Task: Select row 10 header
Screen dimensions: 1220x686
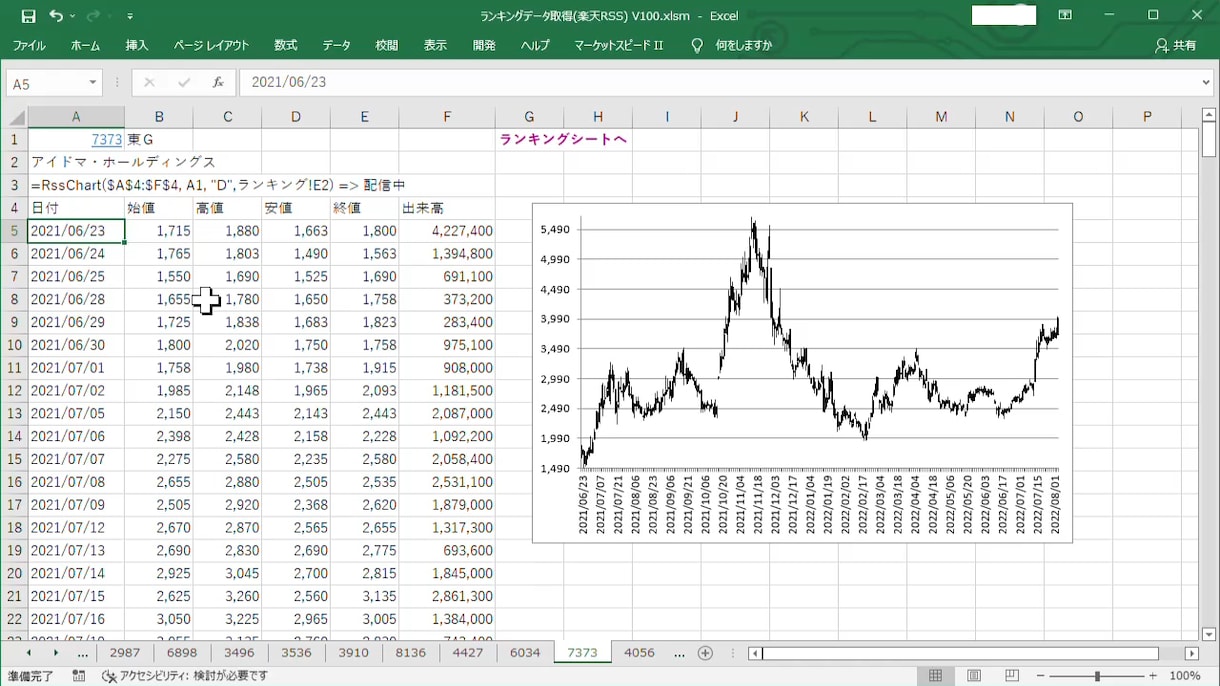Action: tap(14, 345)
